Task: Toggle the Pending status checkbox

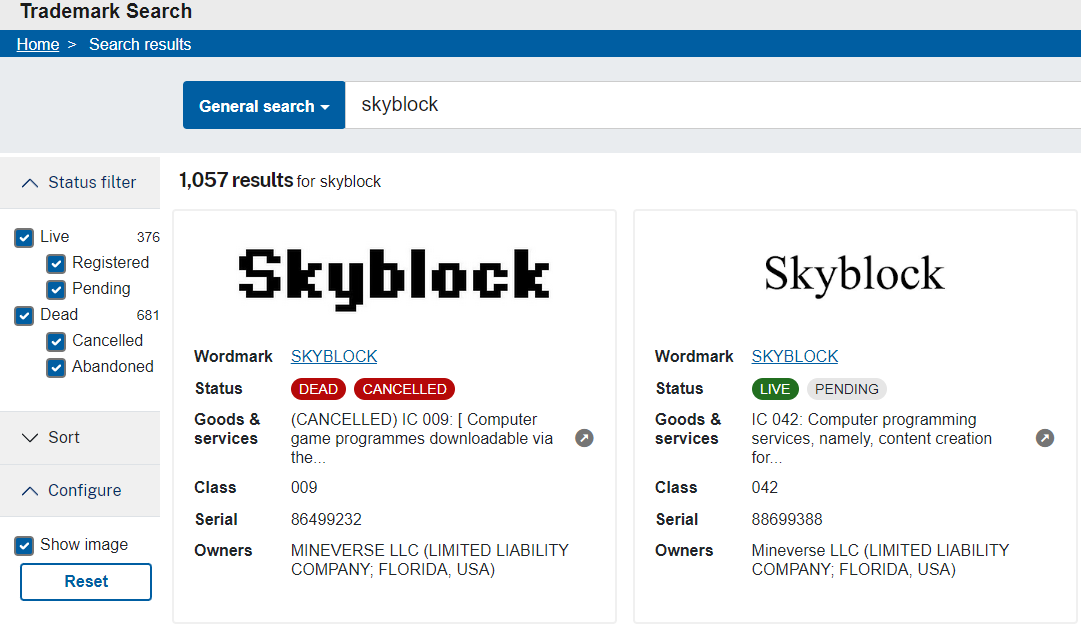Action: 56,289
